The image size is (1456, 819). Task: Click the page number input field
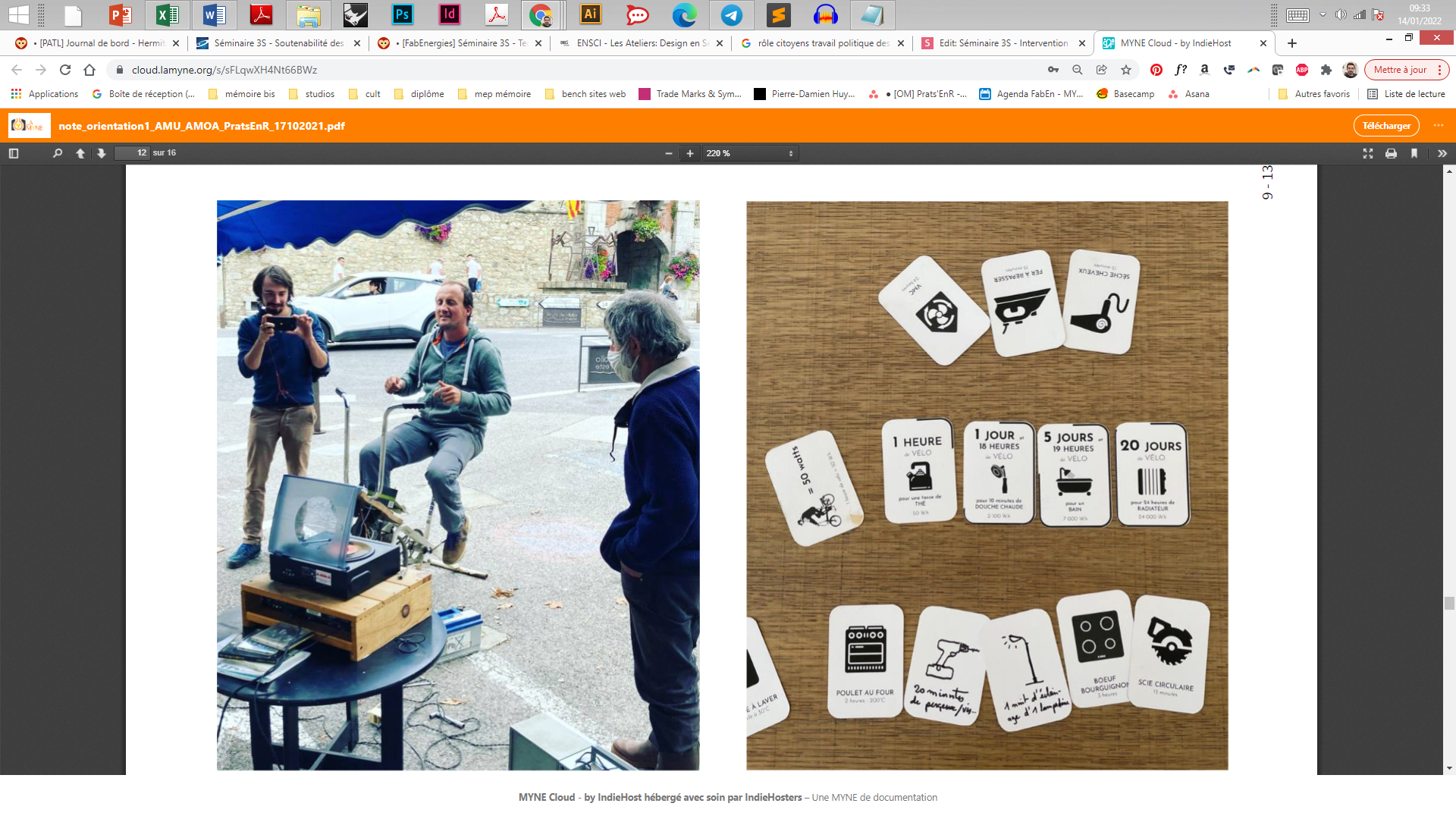132,153
